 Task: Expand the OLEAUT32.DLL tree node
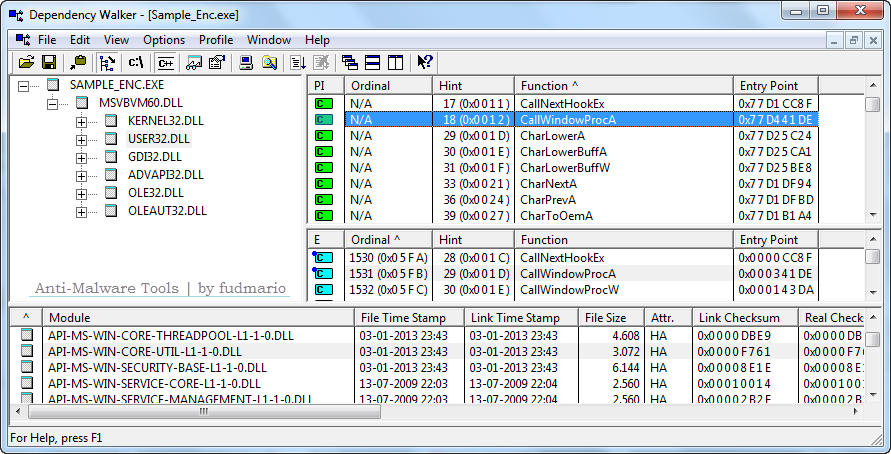[x=81, y=212]
